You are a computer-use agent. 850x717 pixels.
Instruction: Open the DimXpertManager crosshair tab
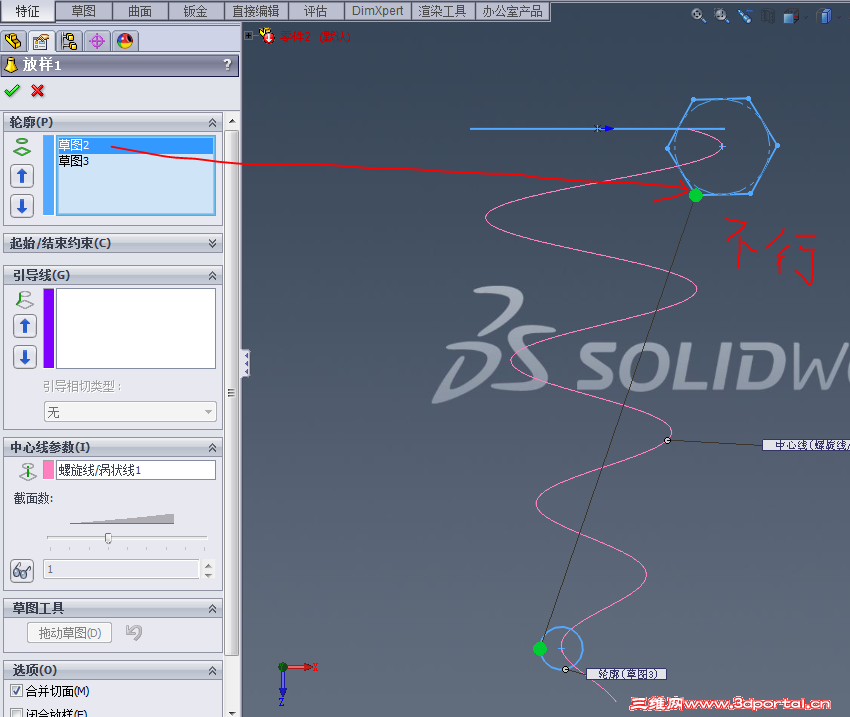97,41
